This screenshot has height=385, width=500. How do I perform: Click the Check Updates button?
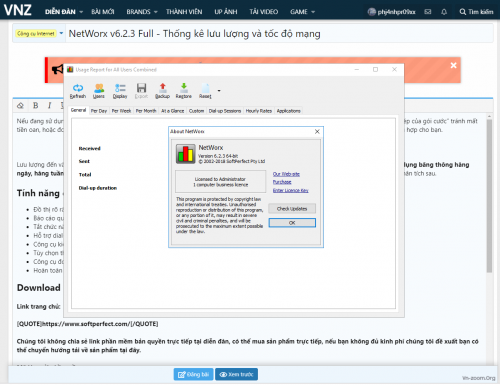292,209
